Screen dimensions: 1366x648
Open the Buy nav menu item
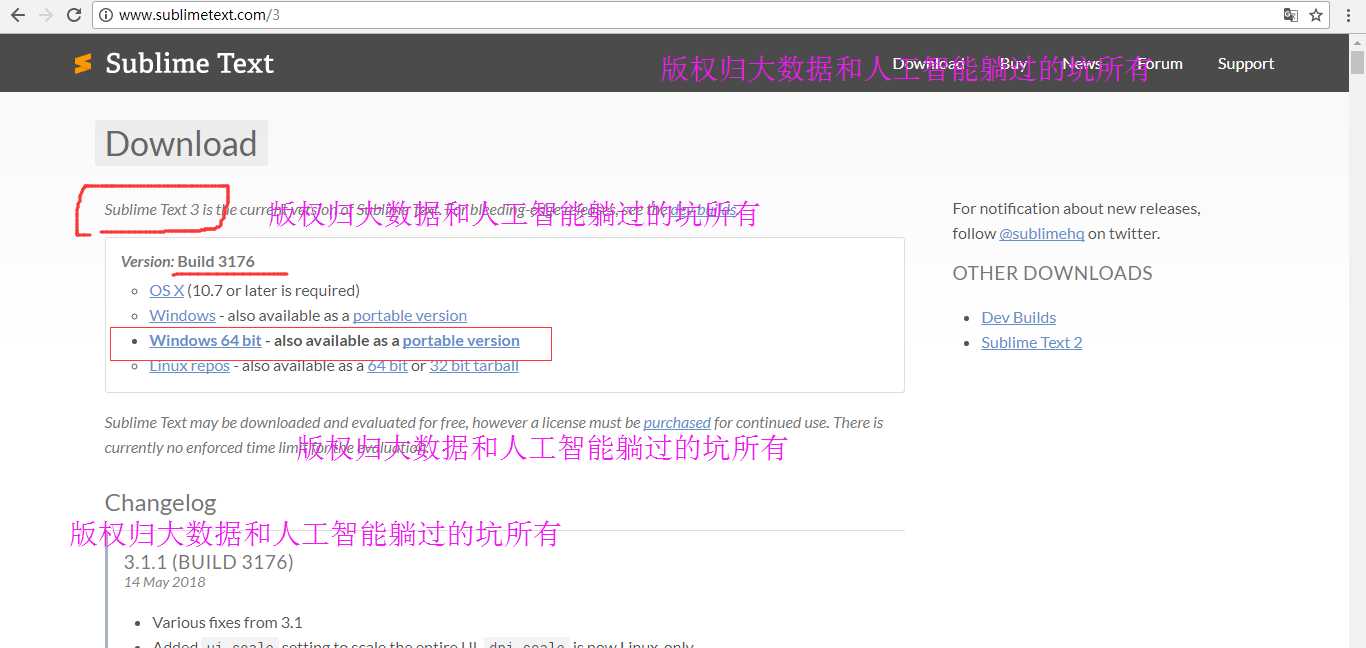coord(1013,63)
